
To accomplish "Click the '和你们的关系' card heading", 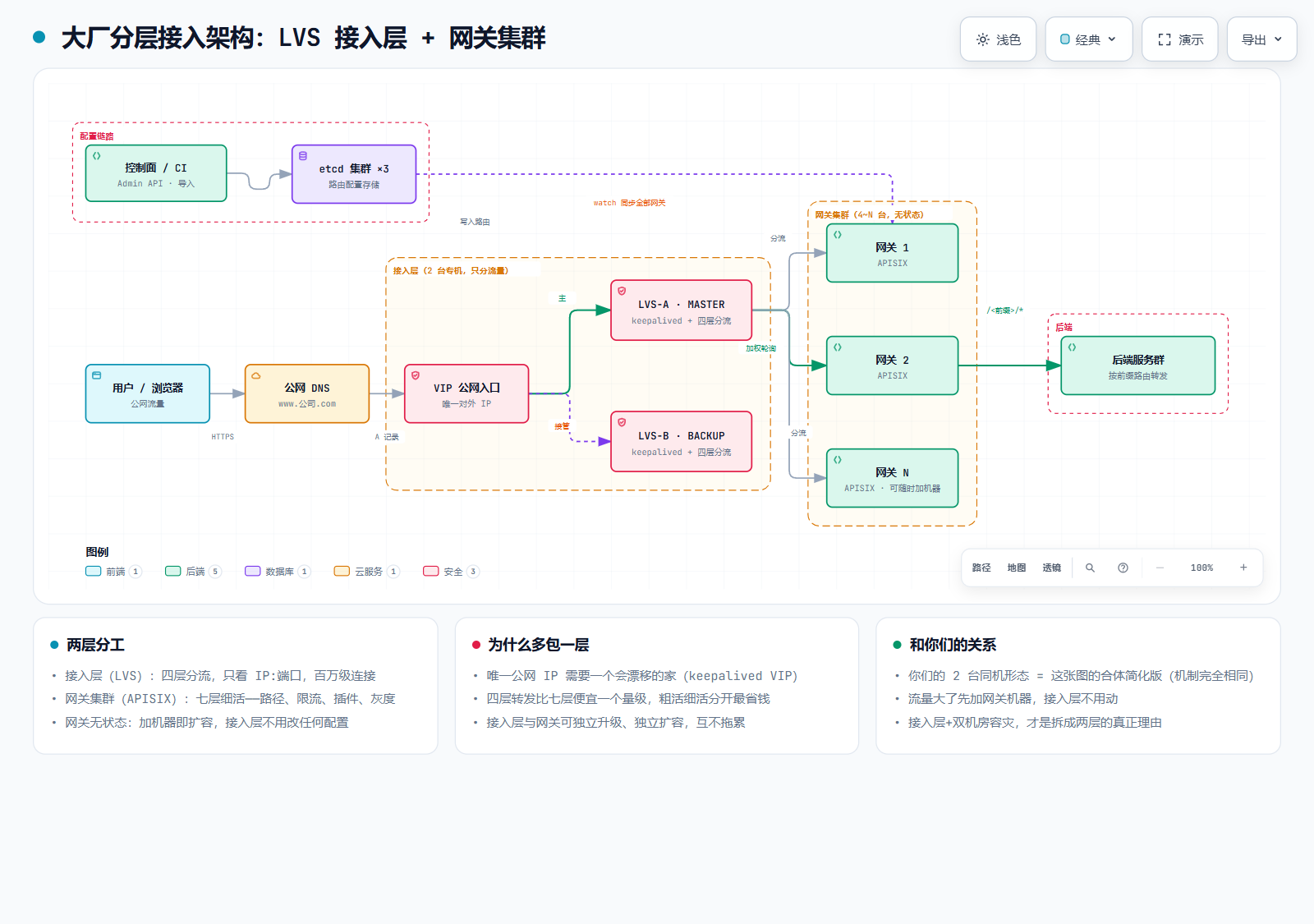I will click(953, 645).
